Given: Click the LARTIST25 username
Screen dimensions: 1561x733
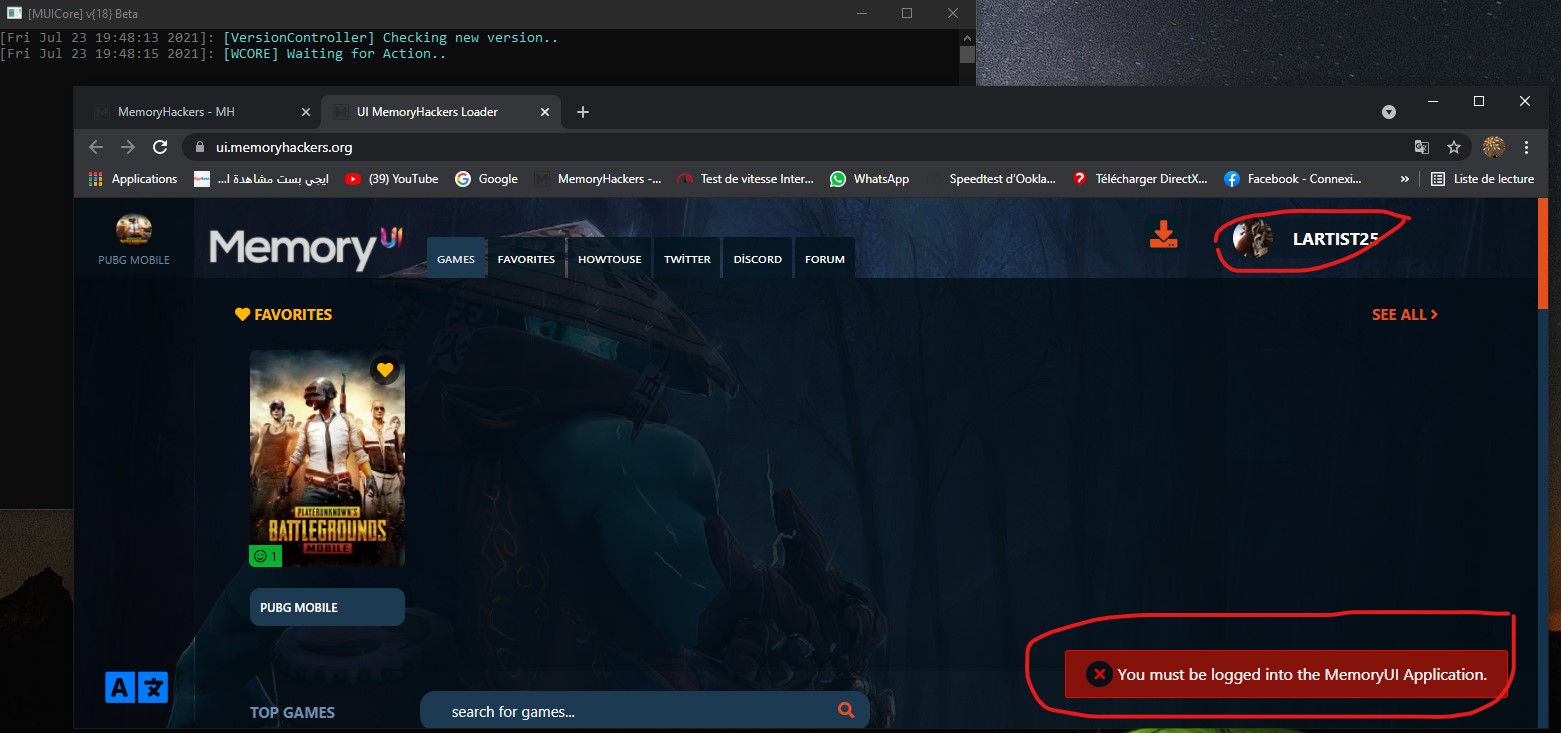Looking at the screenshot, I should point(1336,239).
